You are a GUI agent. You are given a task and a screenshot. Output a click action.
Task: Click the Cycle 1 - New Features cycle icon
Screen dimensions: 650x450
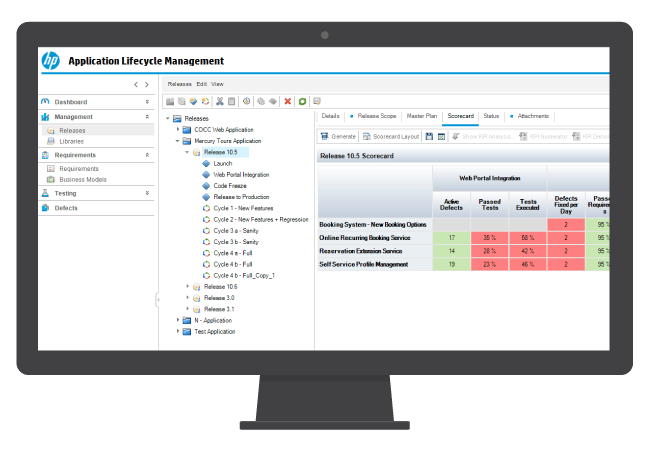(x=206, y=208)
